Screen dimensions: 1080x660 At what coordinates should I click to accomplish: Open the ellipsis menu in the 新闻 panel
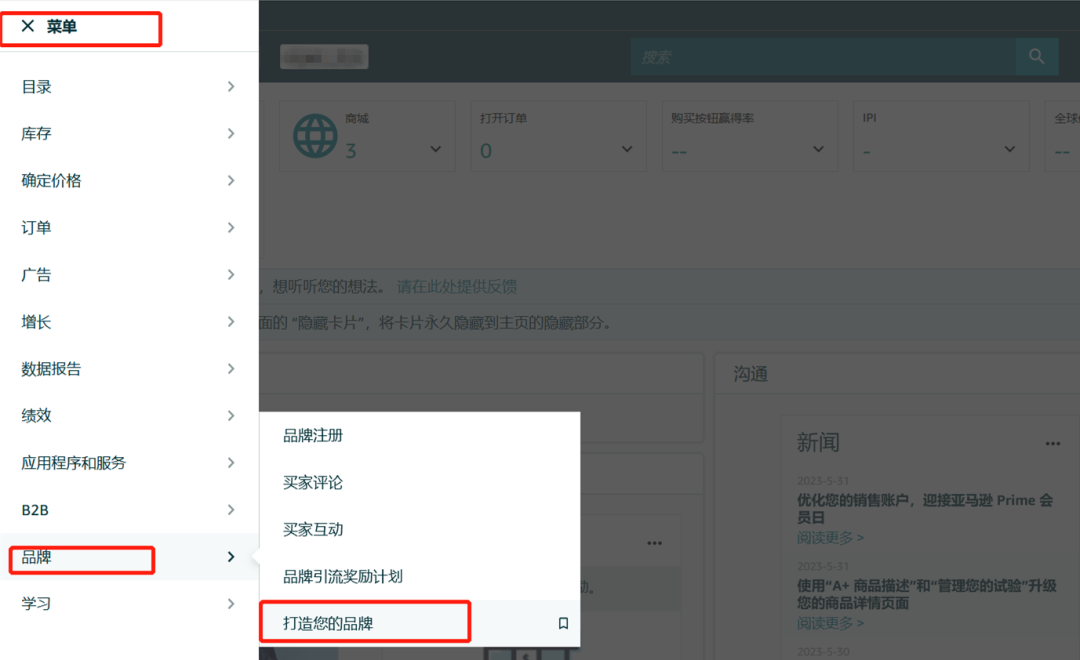pyautogui.click(x=1052, y=443)
